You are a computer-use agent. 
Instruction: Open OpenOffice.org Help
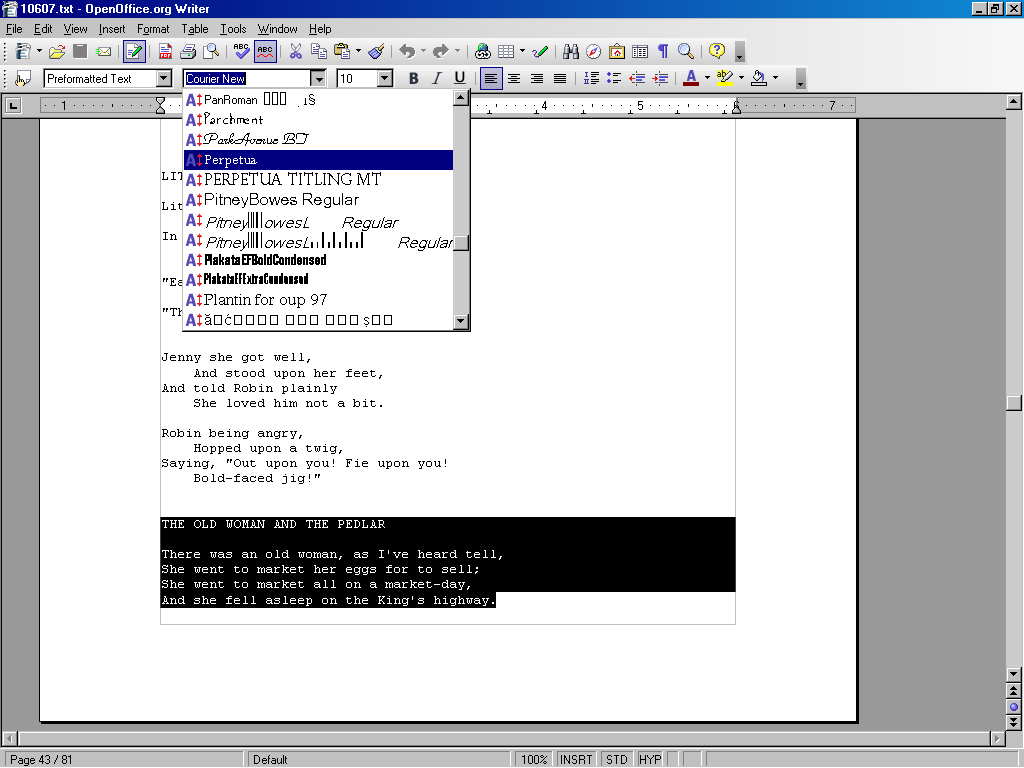[716, 51]
